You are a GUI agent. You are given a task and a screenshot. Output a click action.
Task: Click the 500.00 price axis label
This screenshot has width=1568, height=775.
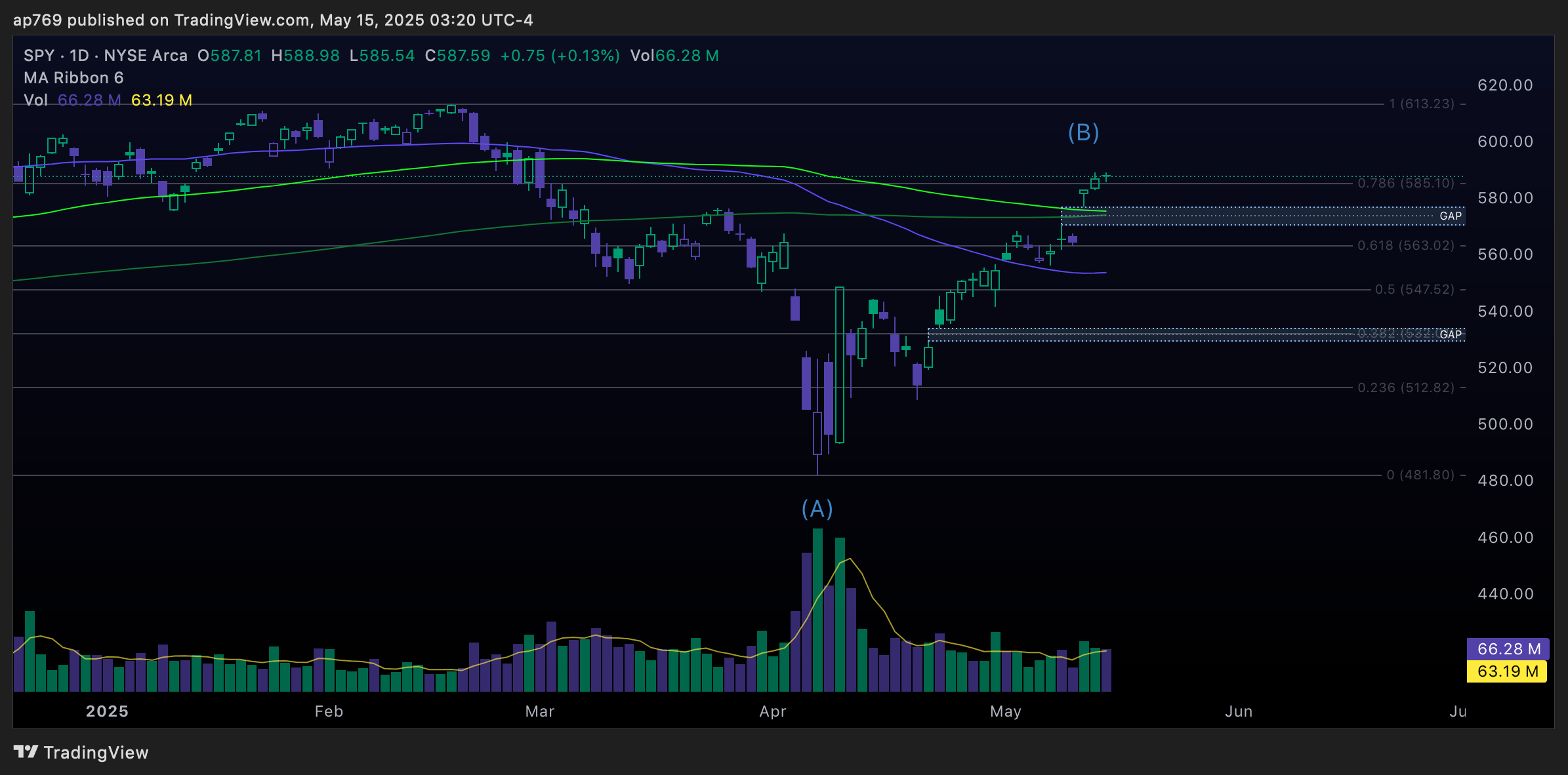click(1505, 424)
